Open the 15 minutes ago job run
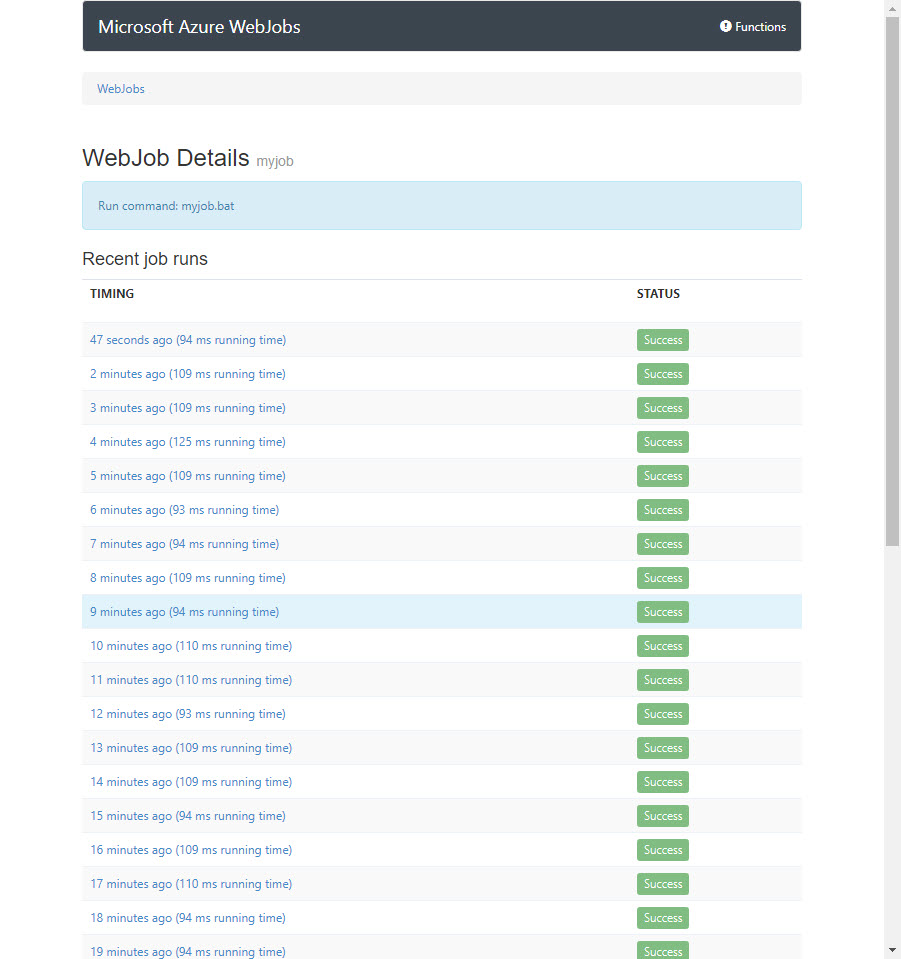The height and width of the screenshot is (959, 901). pos(188,816)
